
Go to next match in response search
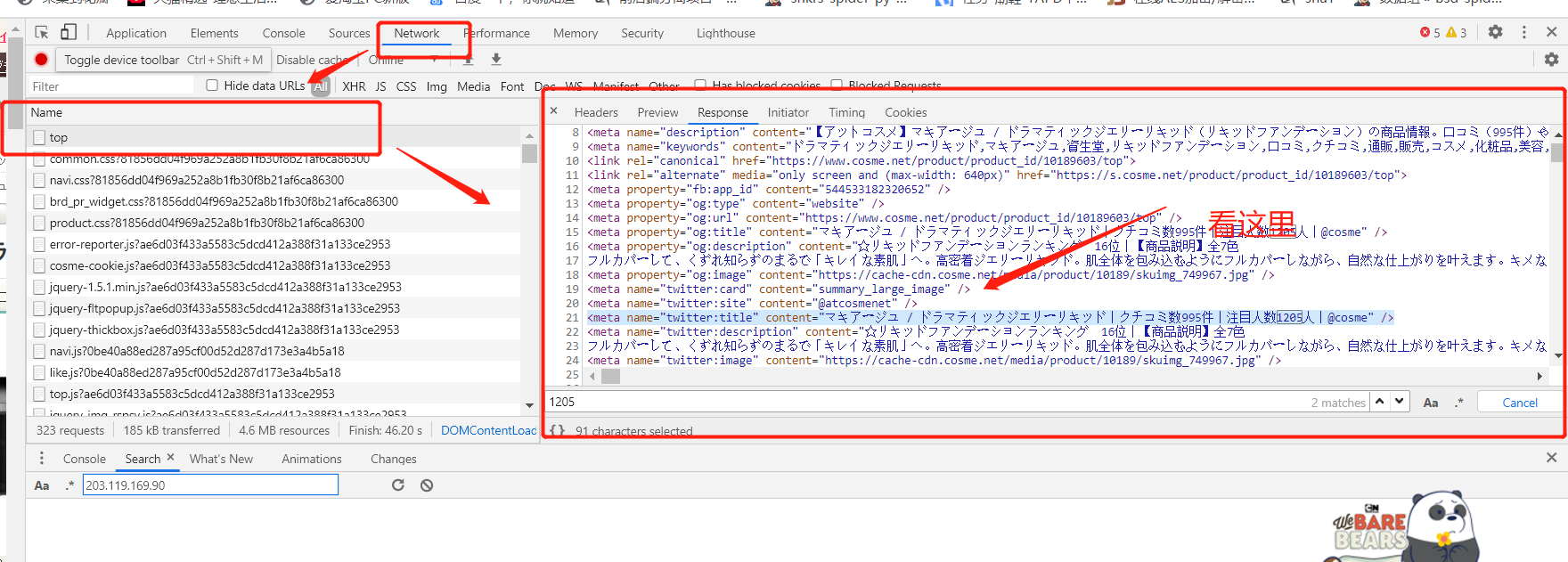click(1400, 402)
